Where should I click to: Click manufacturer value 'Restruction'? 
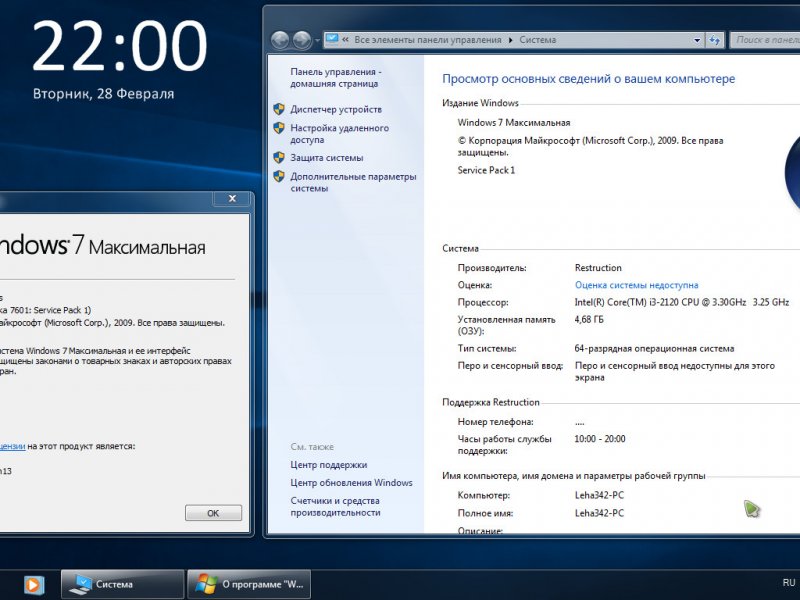tap(598, 268)
